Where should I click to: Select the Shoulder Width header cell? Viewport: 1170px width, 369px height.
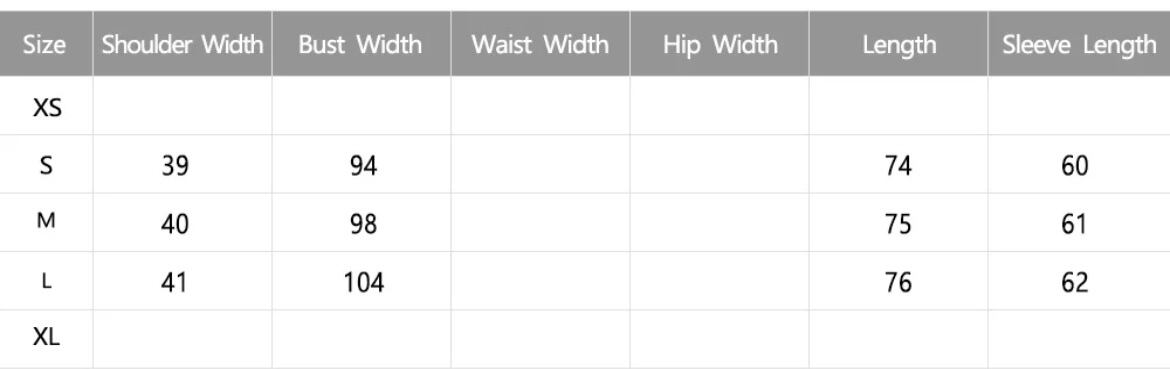click(183, 45)
